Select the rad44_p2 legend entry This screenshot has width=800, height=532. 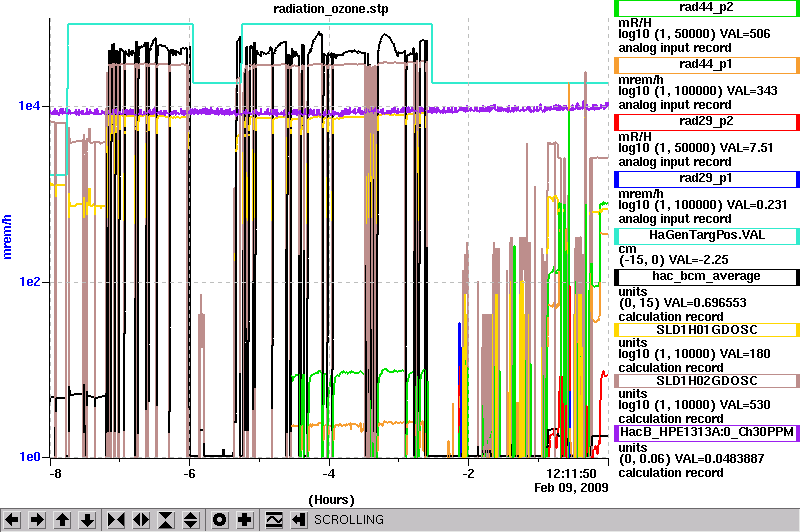pyautogui.click(x=707, y=8)
